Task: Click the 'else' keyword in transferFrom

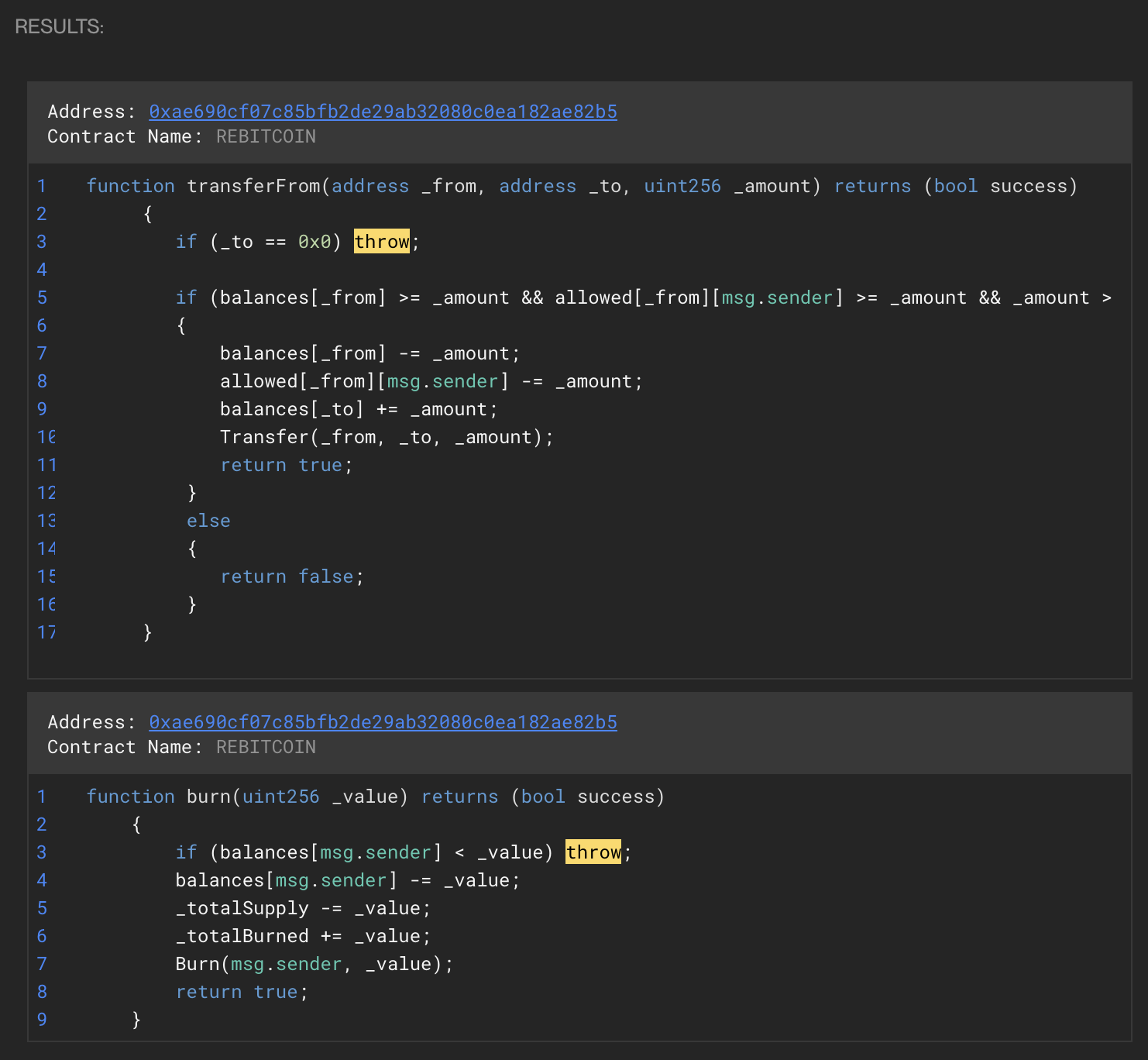Action: 208,521
